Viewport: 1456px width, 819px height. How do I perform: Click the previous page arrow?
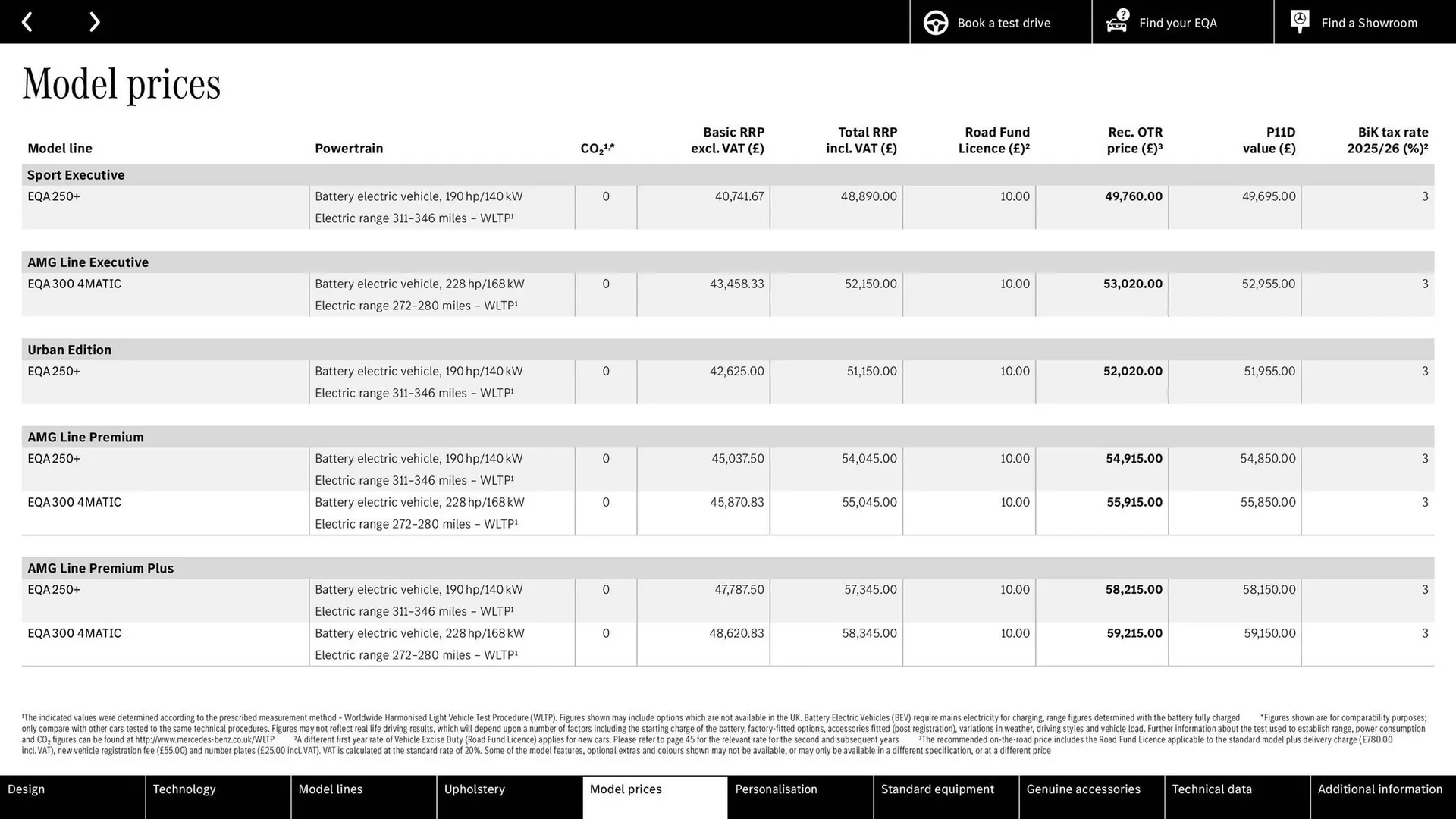click(28, 21)
